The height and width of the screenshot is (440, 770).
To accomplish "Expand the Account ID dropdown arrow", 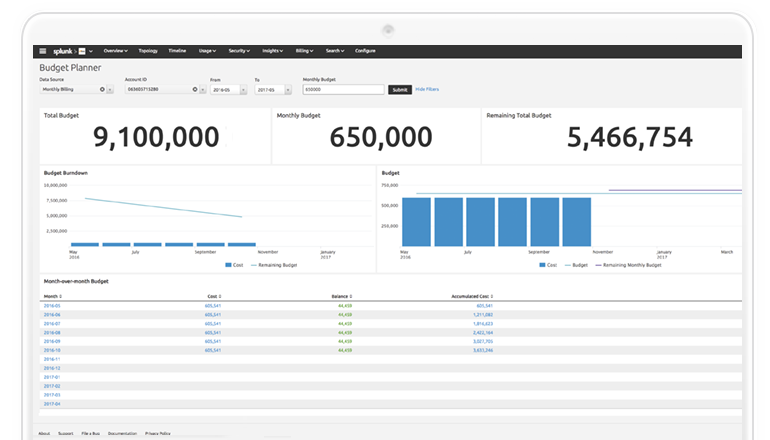I will pos(202,89).
